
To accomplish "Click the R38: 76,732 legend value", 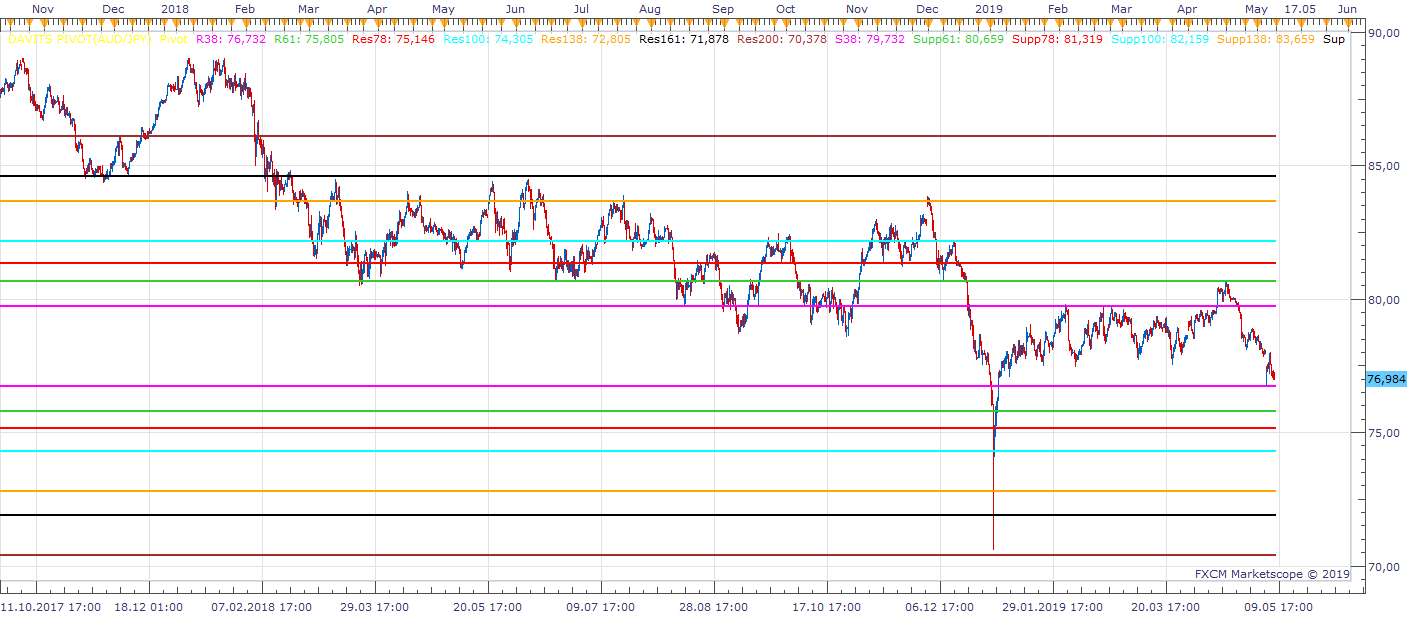I will [230, 40].
